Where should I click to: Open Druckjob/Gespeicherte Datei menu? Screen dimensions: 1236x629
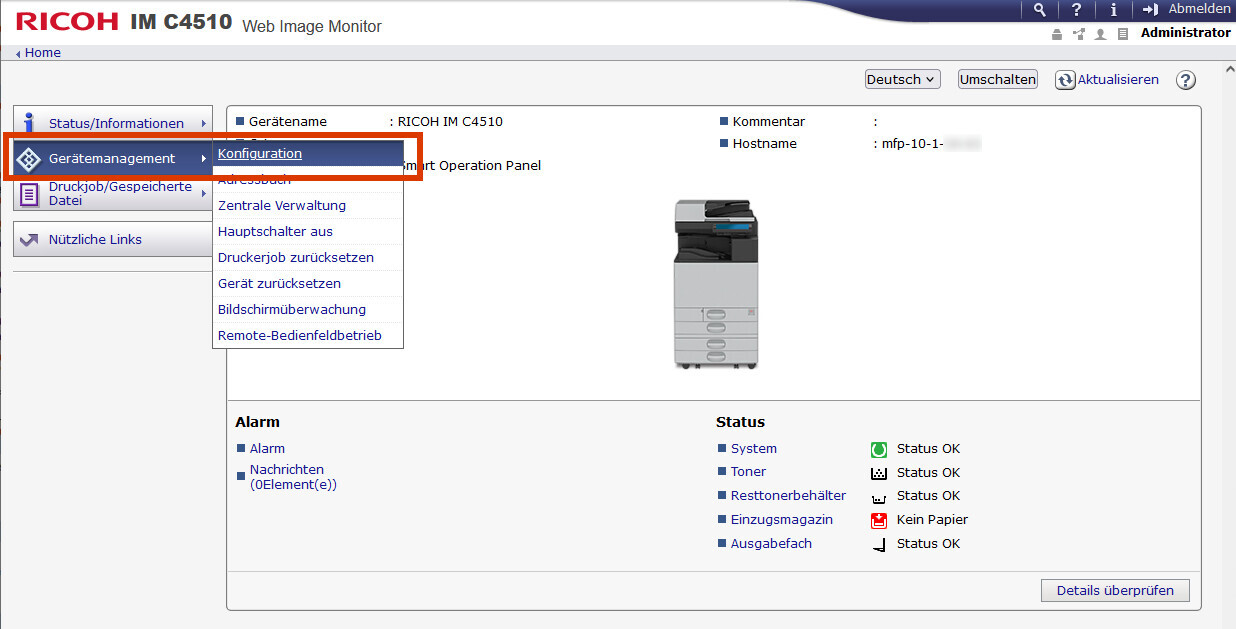(113, 193)
